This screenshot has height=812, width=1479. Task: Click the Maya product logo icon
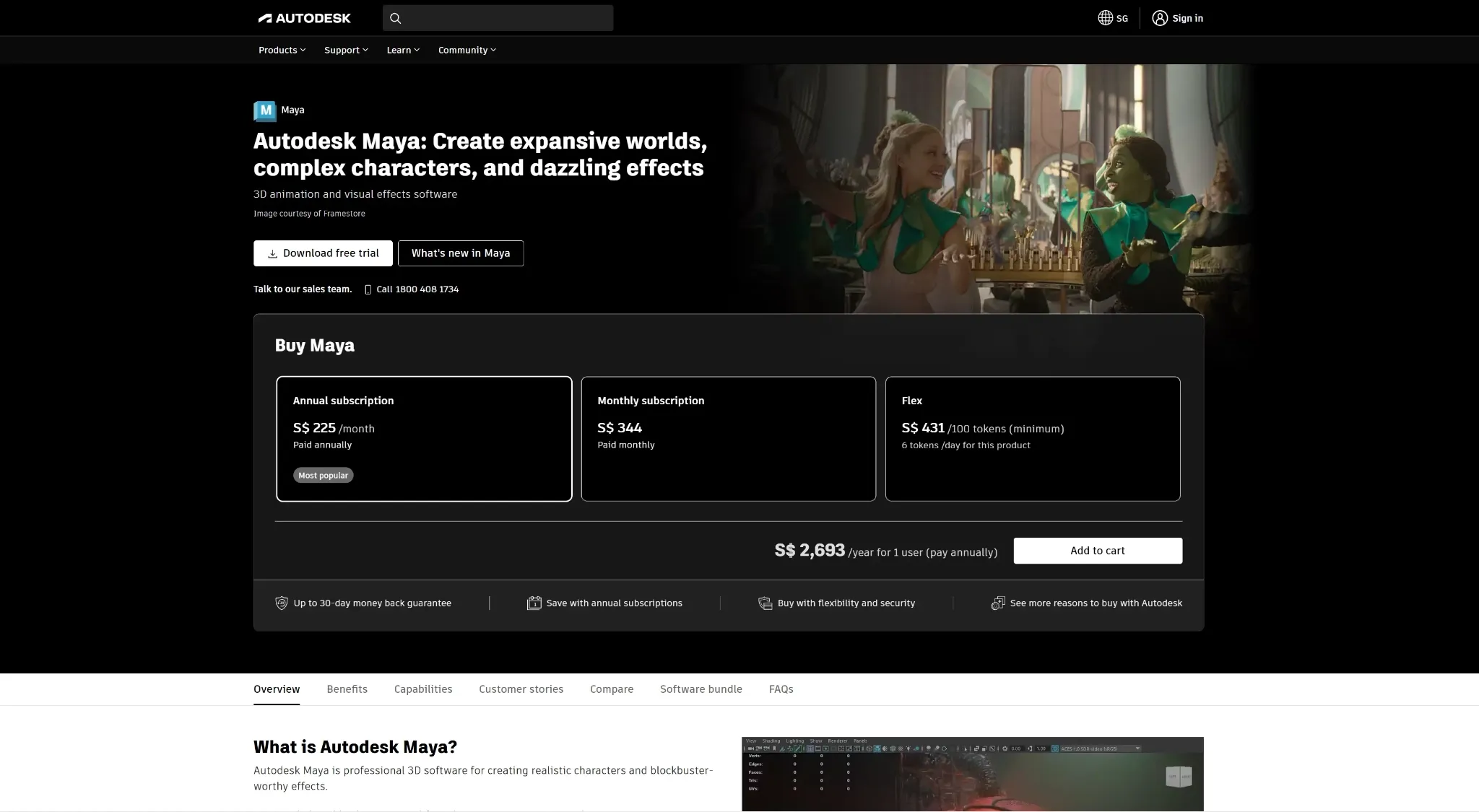point(265,110)
